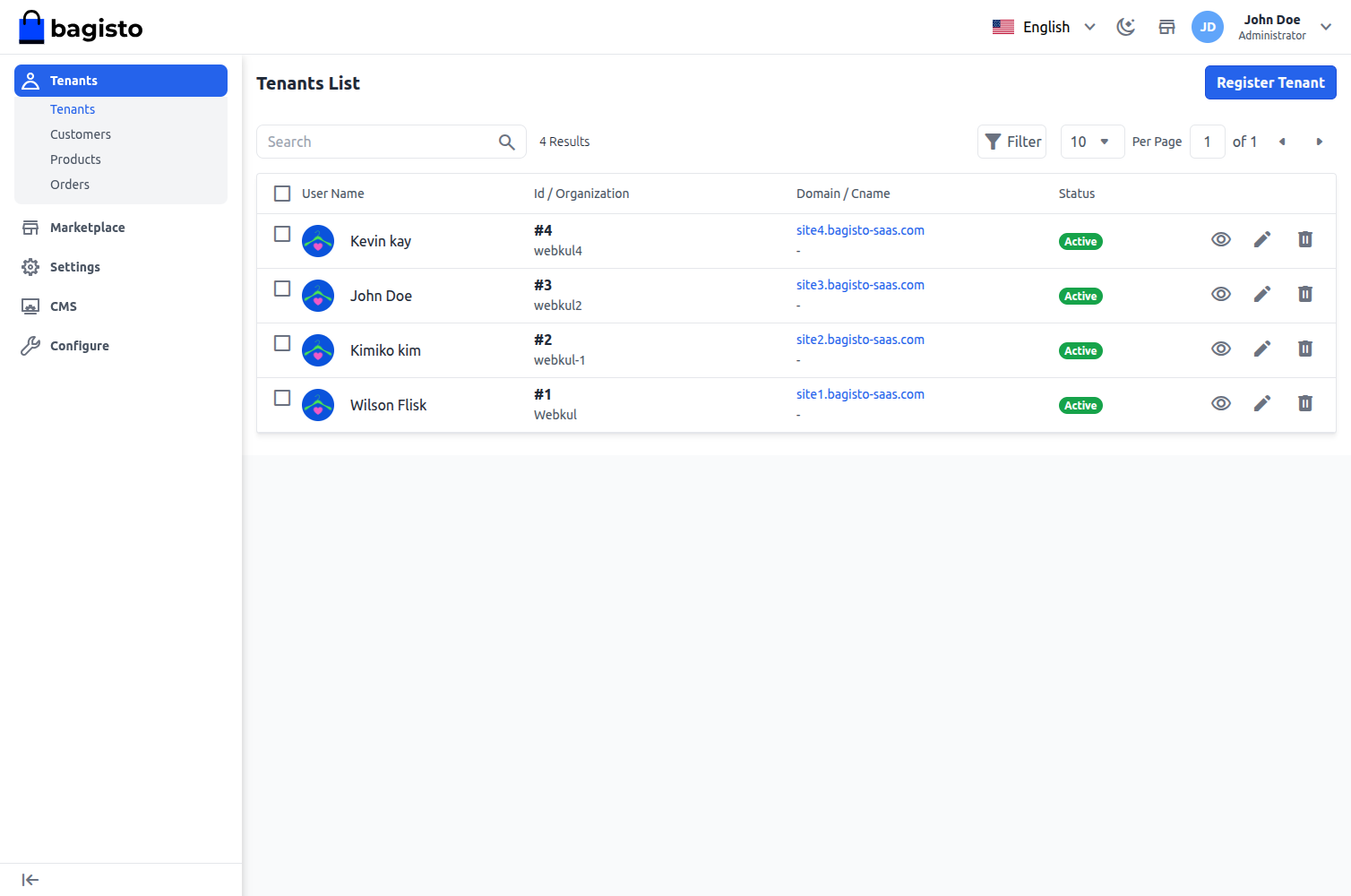Click the JD user avatar

point(1208,27)
